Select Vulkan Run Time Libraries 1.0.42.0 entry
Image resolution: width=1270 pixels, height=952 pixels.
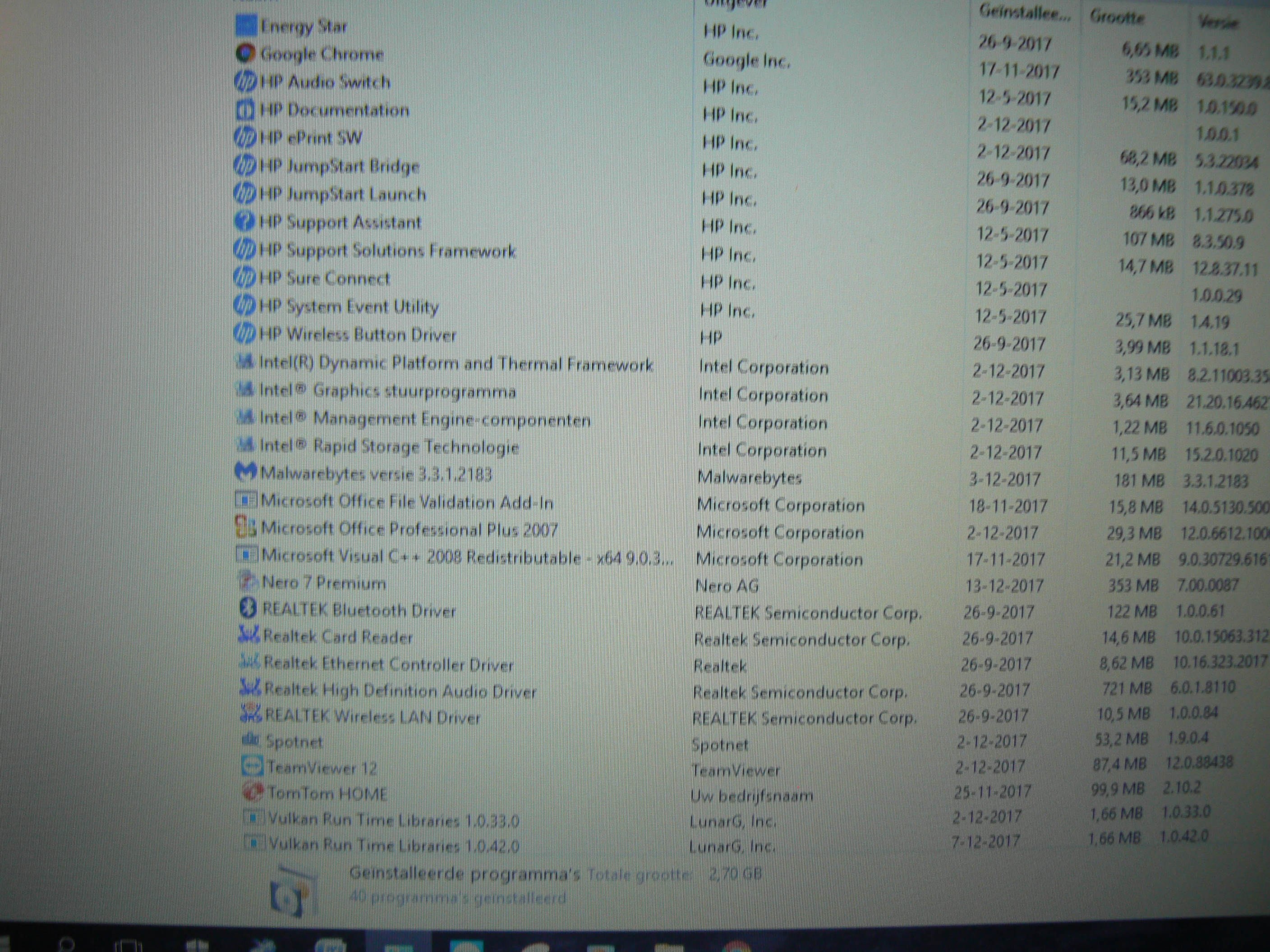[395, 845]
